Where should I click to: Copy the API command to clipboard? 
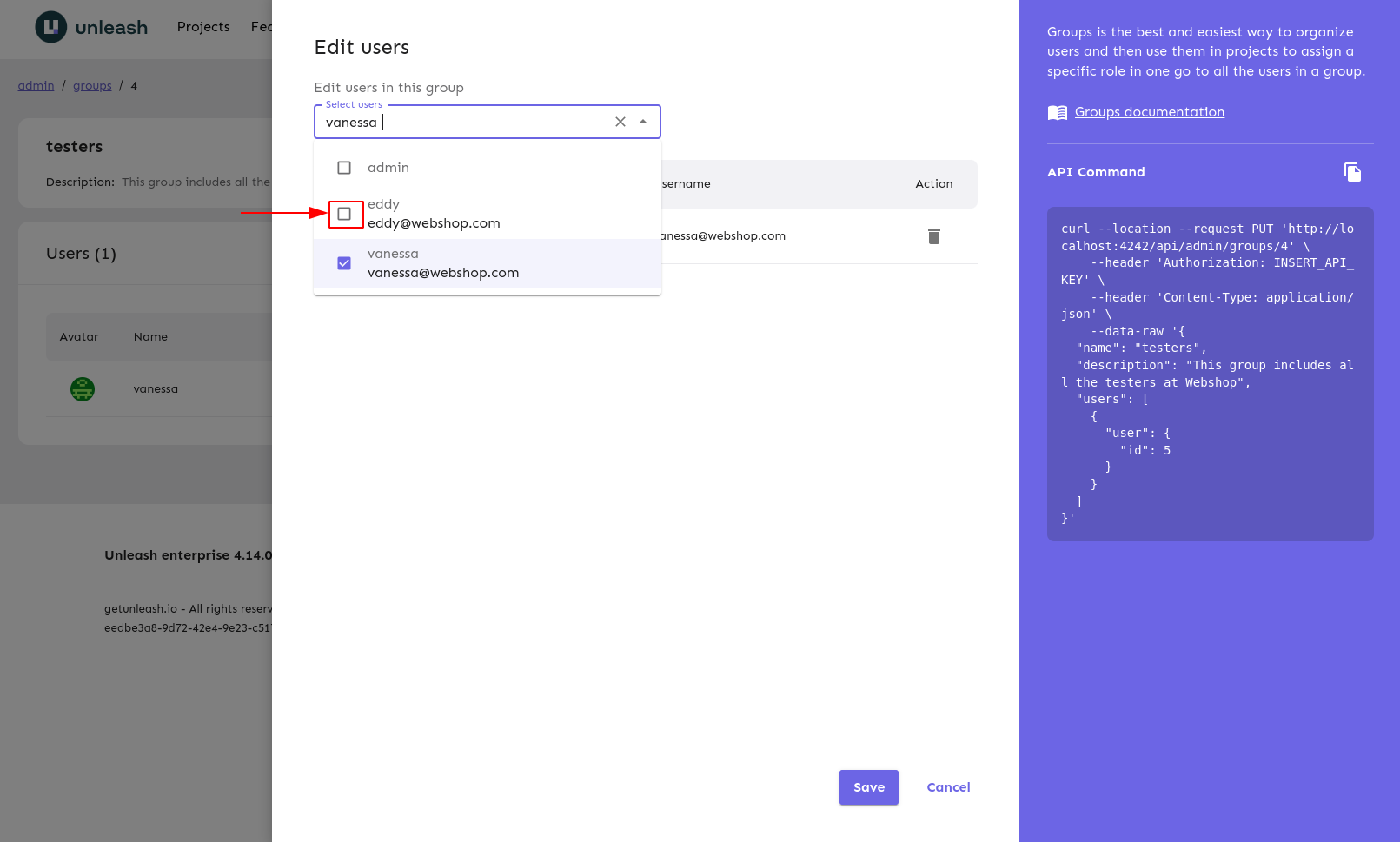[1352, 172]
